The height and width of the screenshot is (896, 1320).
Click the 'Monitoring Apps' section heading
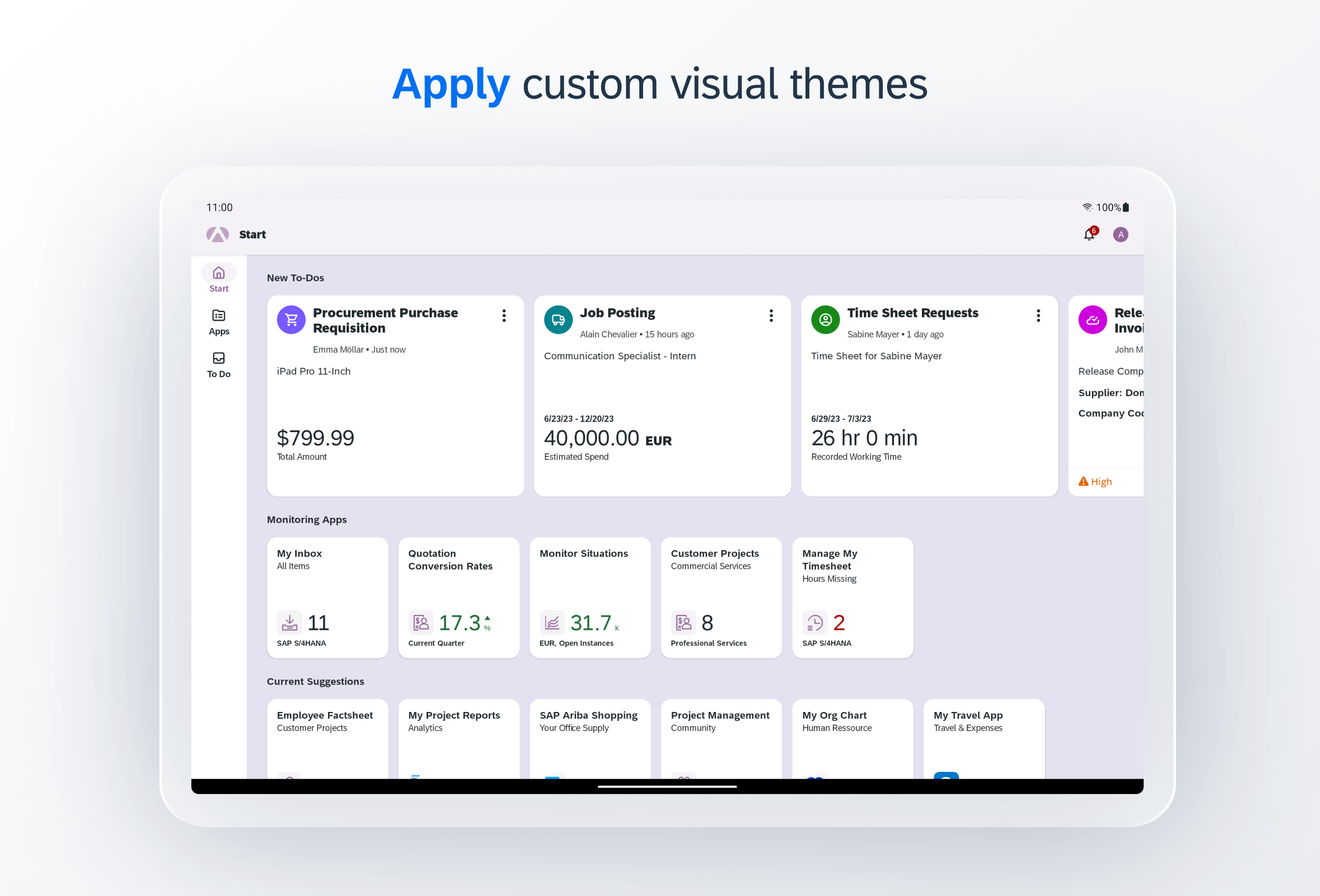tap(307, 520)
